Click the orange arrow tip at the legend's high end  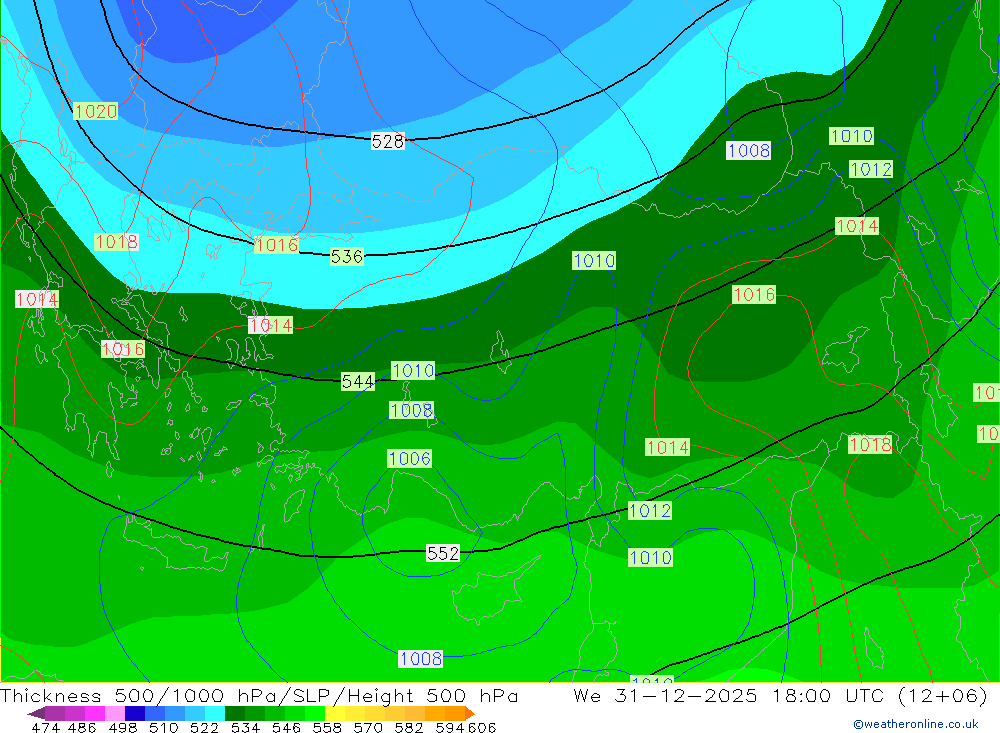[x=470, y=713]
